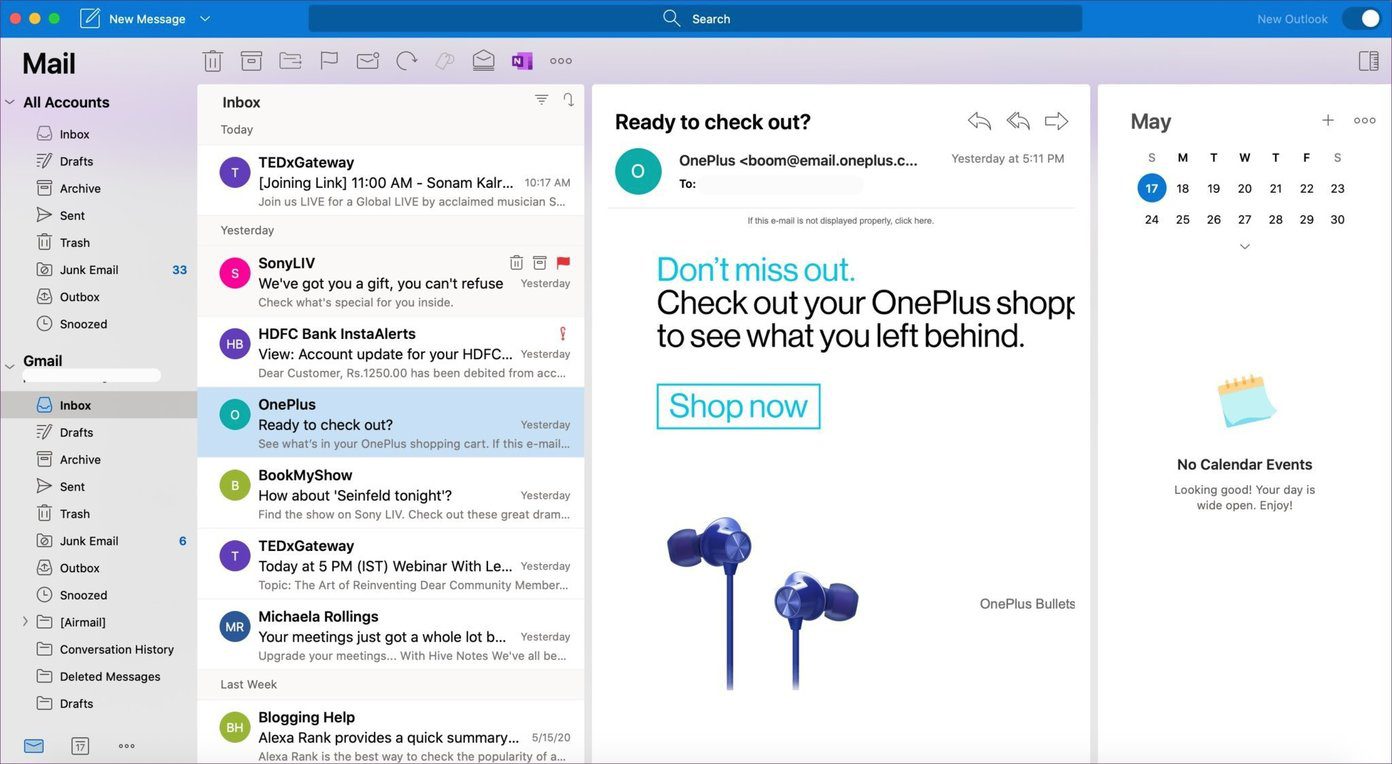The width and height of the screenshot is (1392, 764).
Task: Toggle the task pane icon at the toolbar's right end
Action: coord(1369,61)
